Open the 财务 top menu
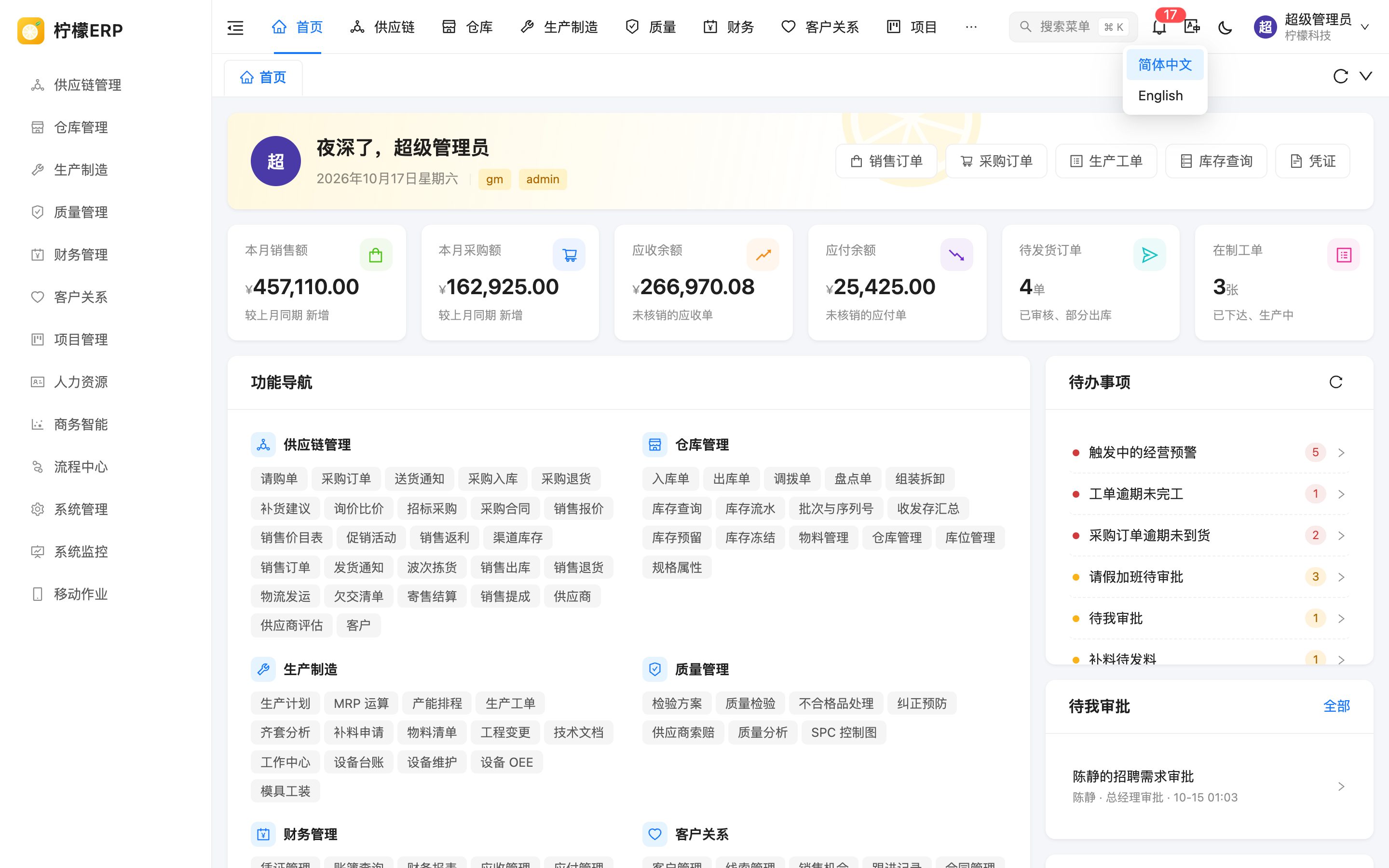 (x=728, y=27)
